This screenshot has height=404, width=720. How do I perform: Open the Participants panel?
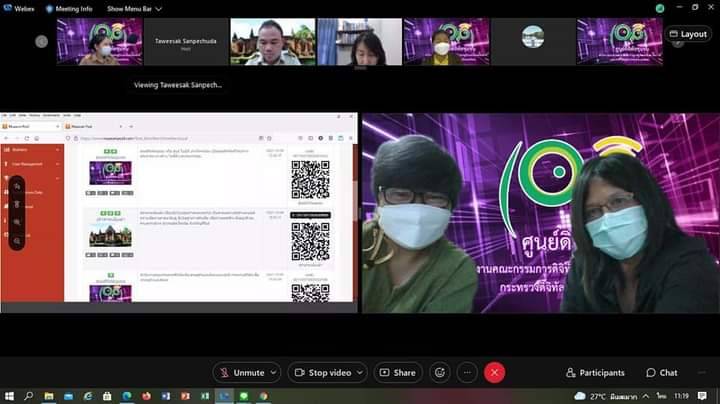tap(595, 372)
